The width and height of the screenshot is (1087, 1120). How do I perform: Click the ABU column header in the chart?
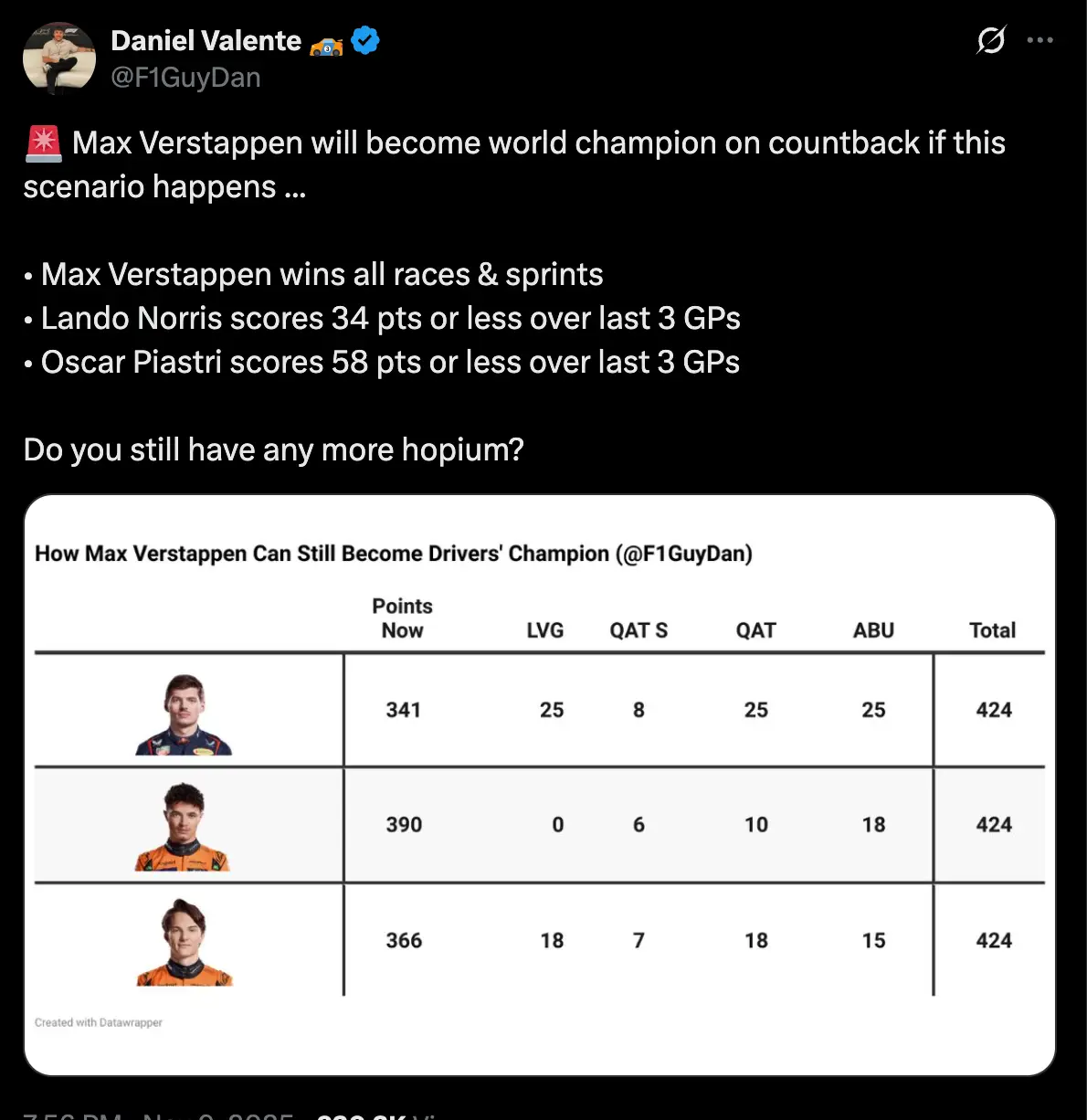point(873,629)
